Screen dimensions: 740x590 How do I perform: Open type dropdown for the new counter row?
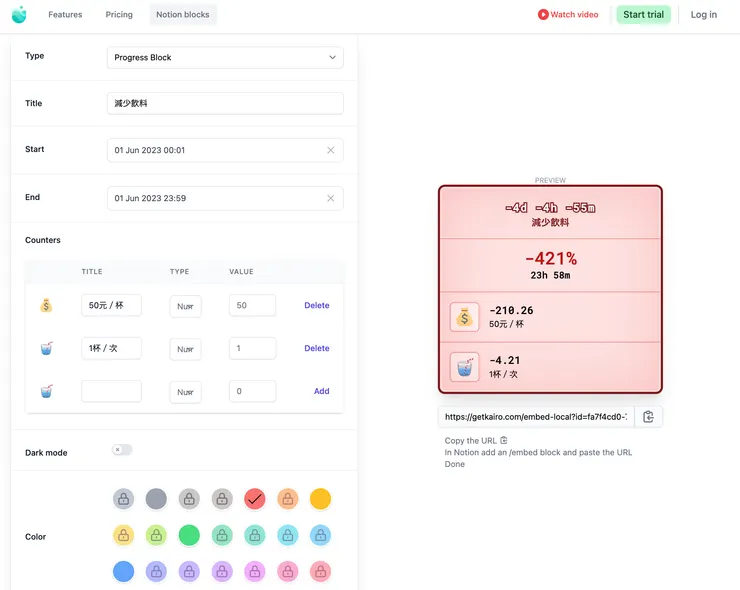[x=185, y=392]
